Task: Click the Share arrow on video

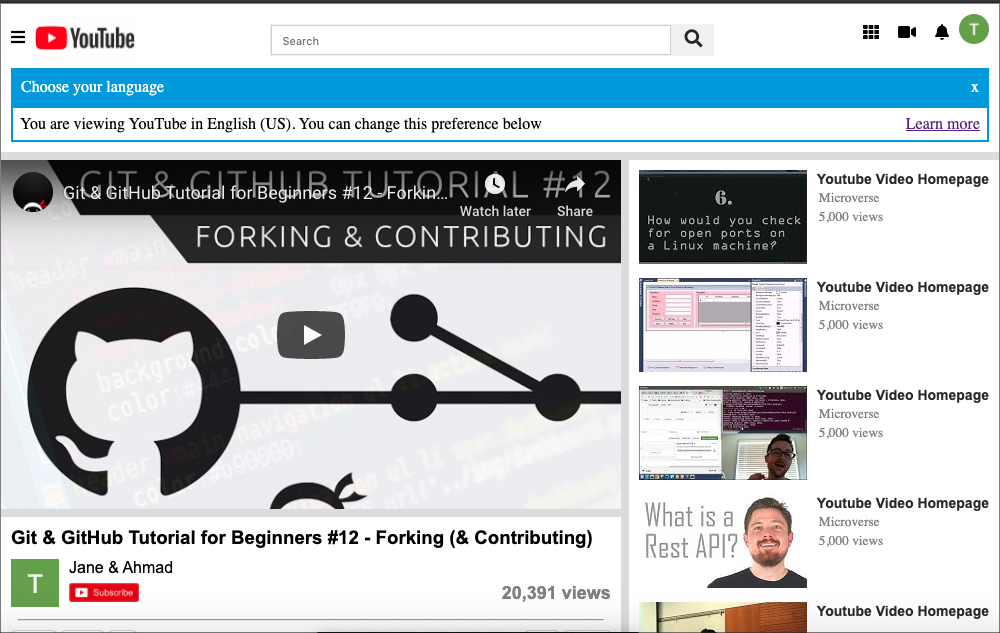Action: (575, 185)
